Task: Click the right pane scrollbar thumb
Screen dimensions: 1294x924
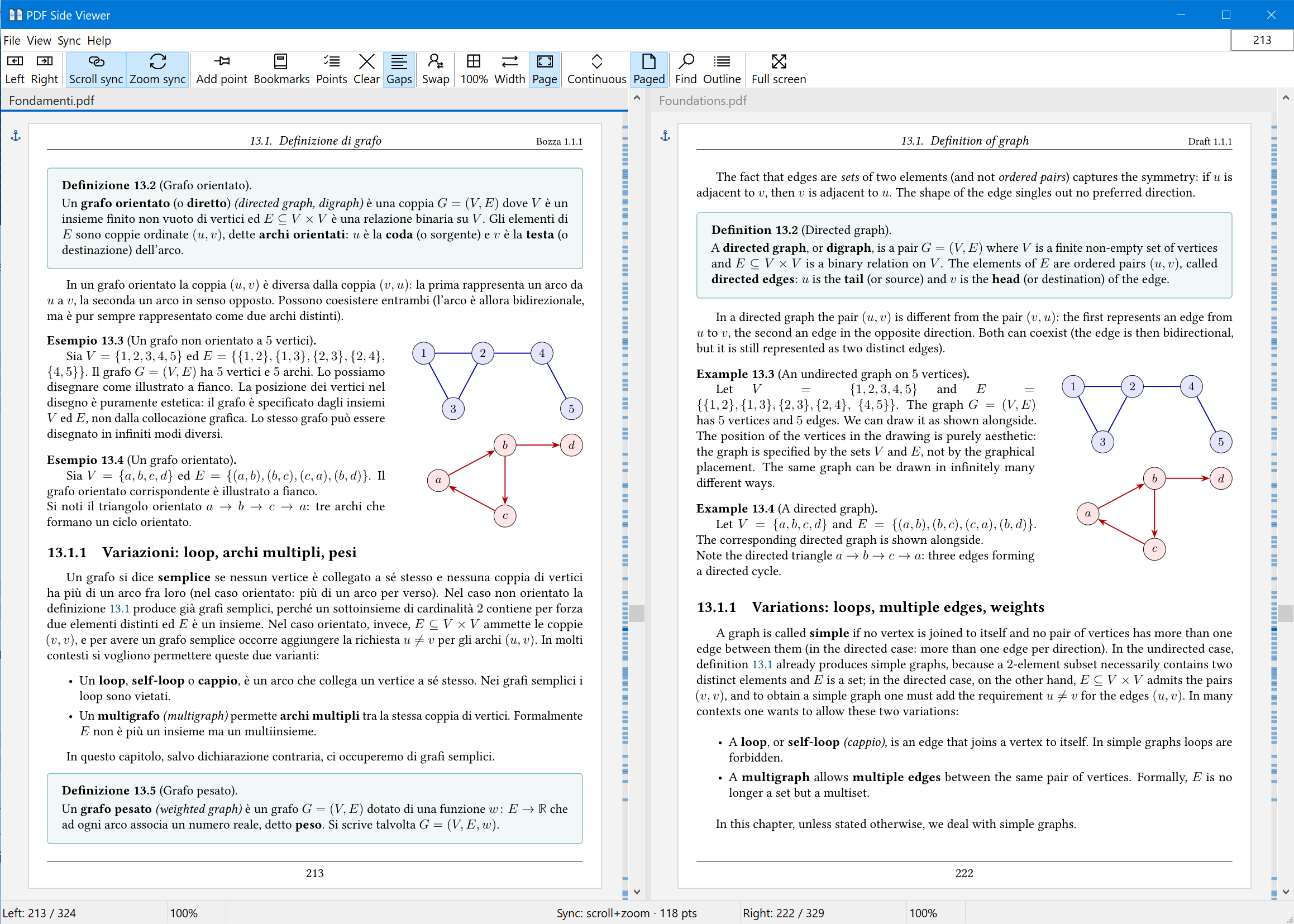Action: [x=1286, y=614]
